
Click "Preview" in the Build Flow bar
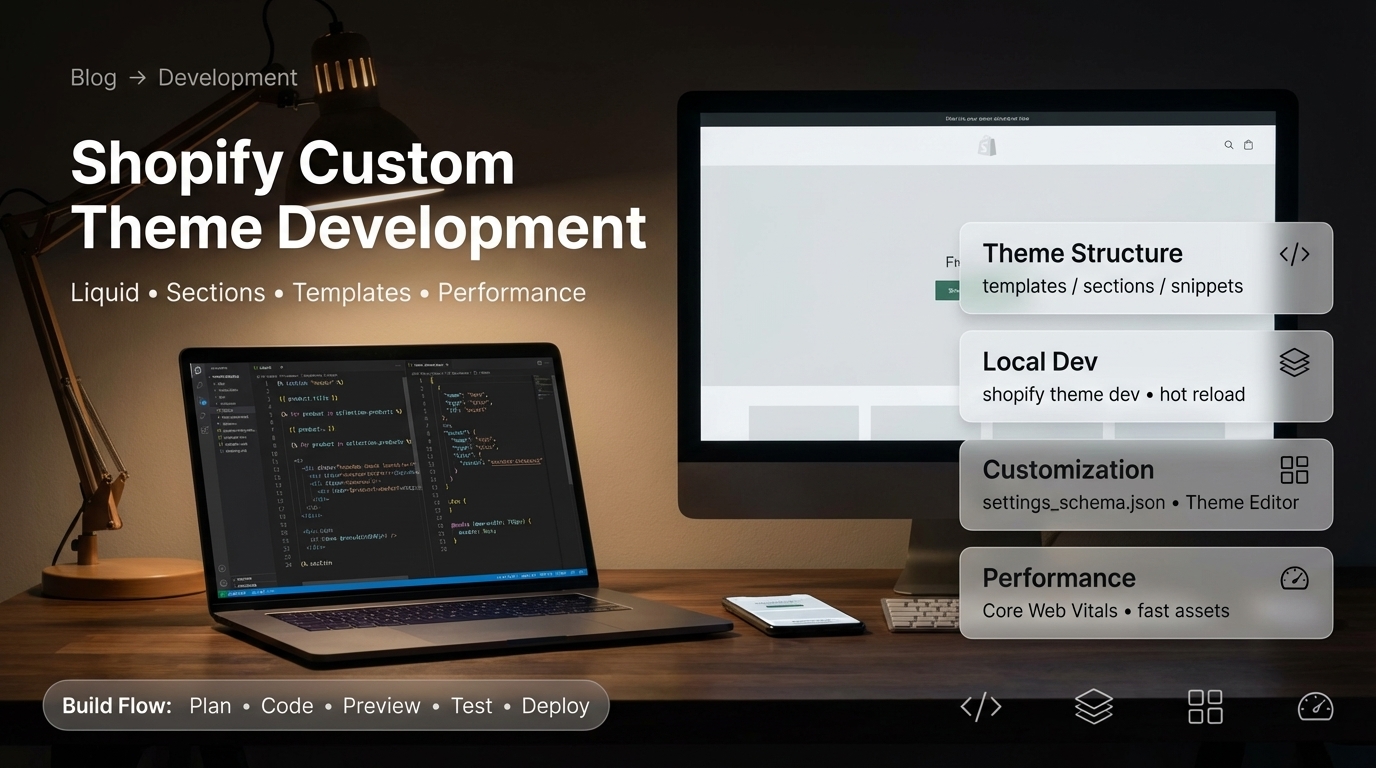pos(381,705)
